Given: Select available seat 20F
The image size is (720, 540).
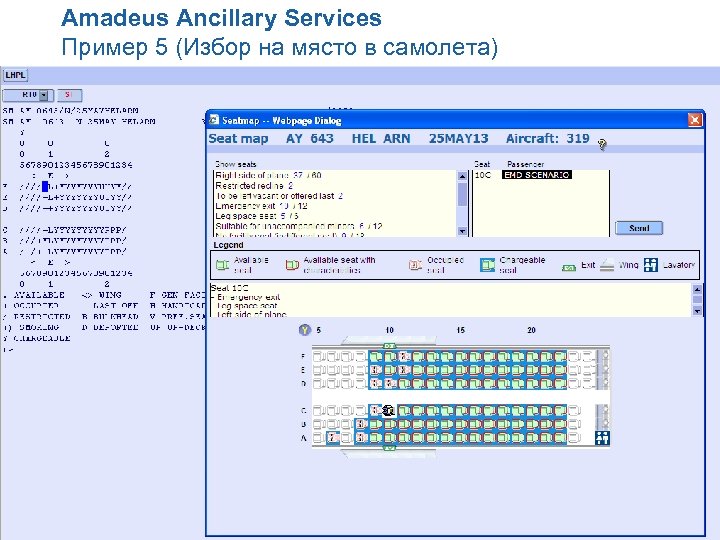Looking at the screenshot, I should coord(532,357).
